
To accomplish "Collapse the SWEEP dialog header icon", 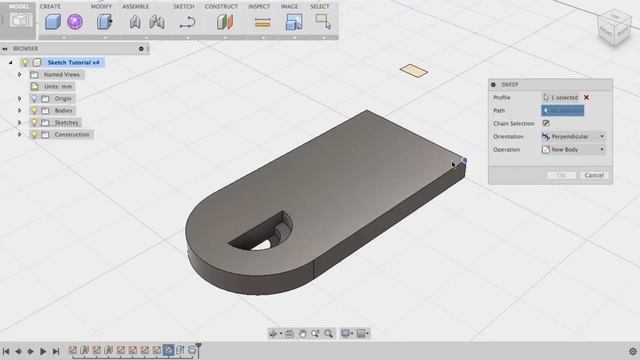I will pos(493,84).
